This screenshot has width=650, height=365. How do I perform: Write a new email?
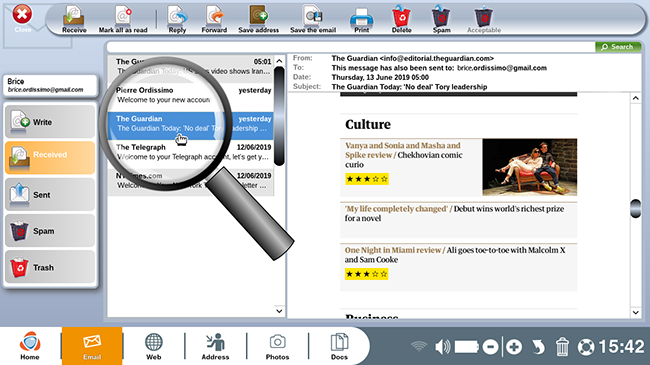click(x=50, y=122)
